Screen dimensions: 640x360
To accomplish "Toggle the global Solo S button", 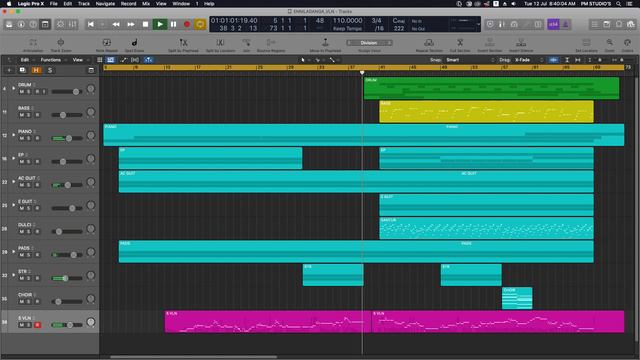I will tap(50, 70).
